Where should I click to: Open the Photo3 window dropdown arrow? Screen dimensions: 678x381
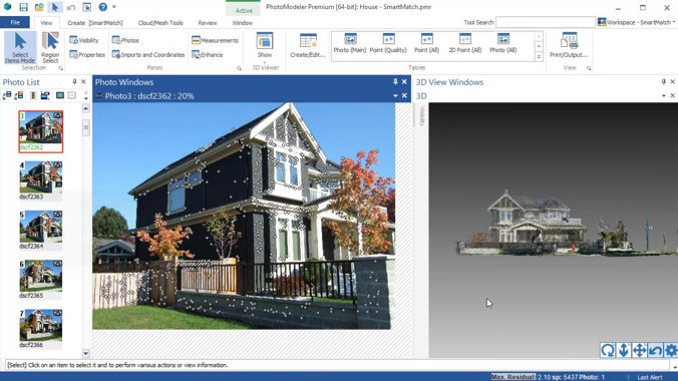(x=395, y=96)
